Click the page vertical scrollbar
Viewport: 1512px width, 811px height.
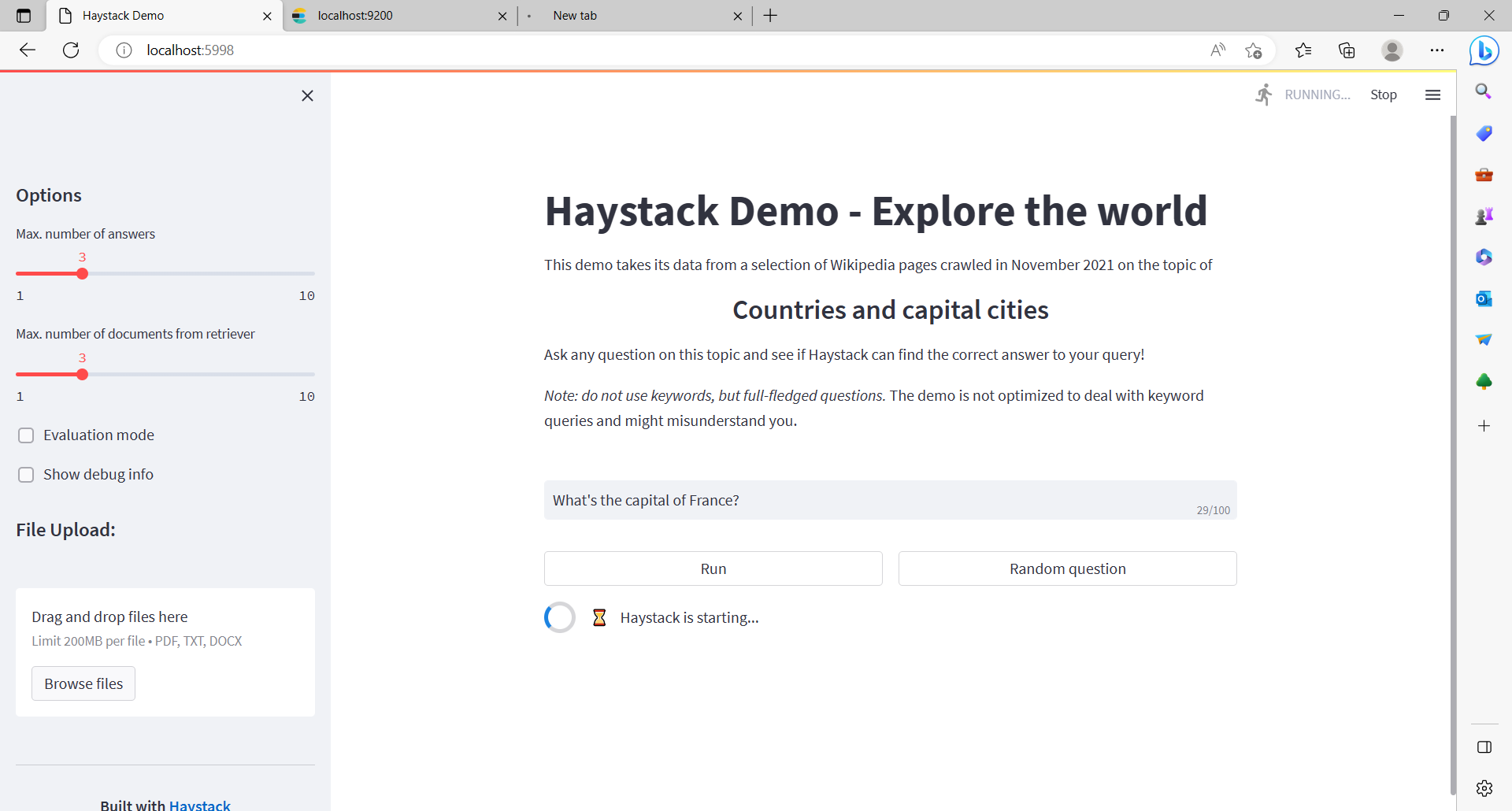click(x=1453, y=455)
